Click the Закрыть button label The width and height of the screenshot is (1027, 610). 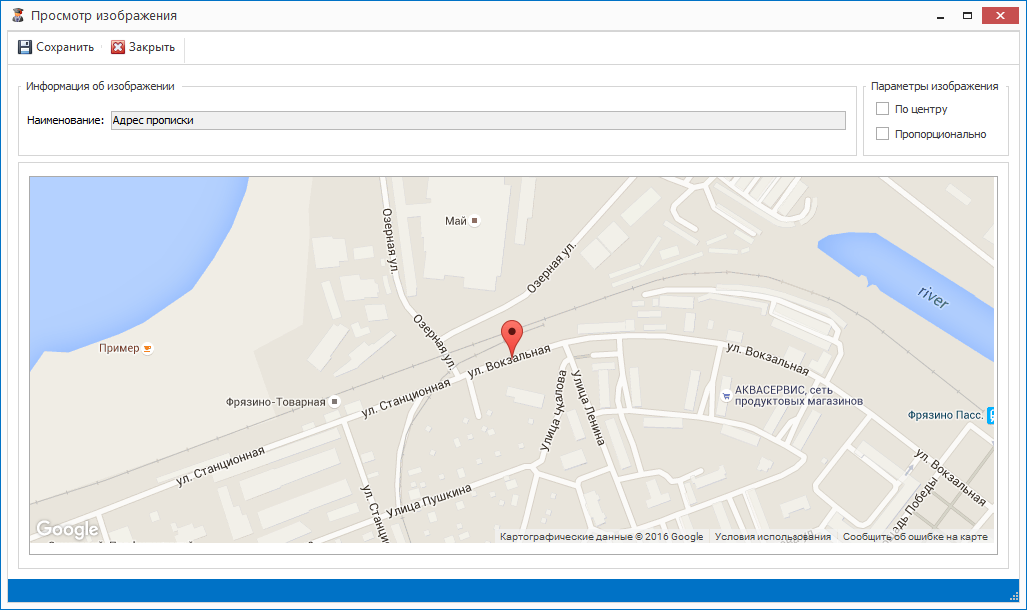151,47
